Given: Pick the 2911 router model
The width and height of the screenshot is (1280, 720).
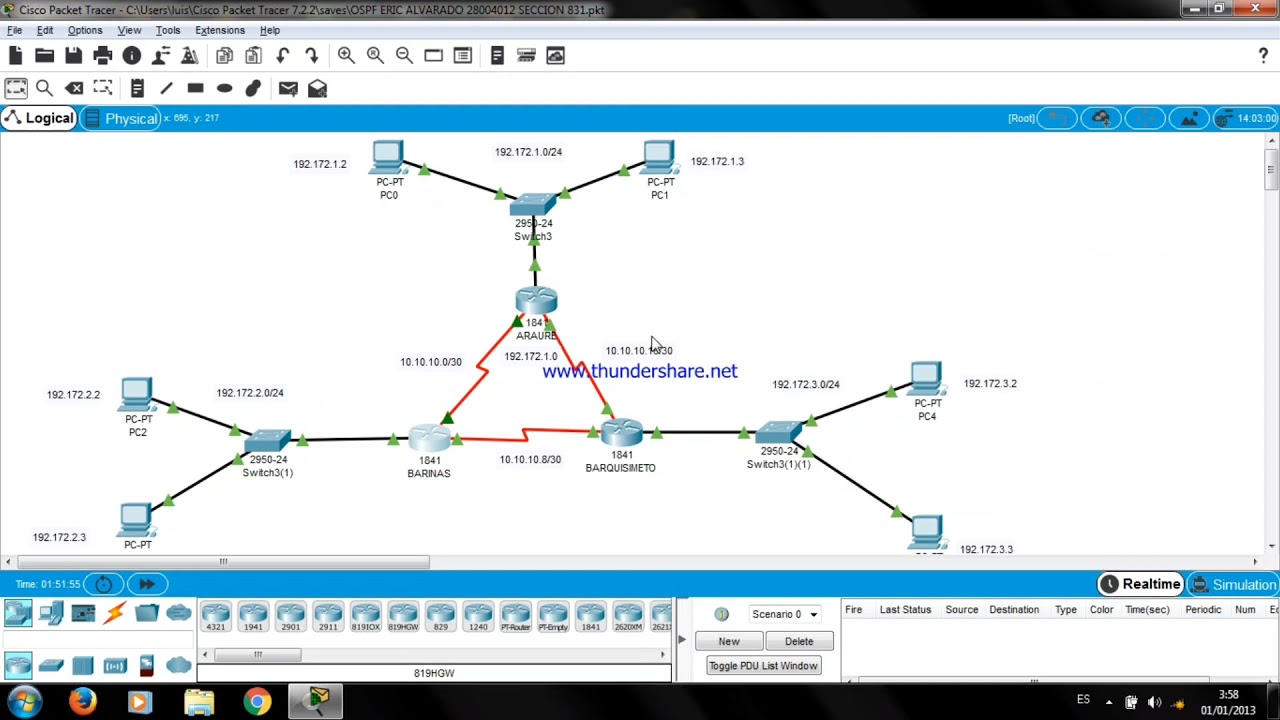Looking at the screenshot, I should coord(328,618).
